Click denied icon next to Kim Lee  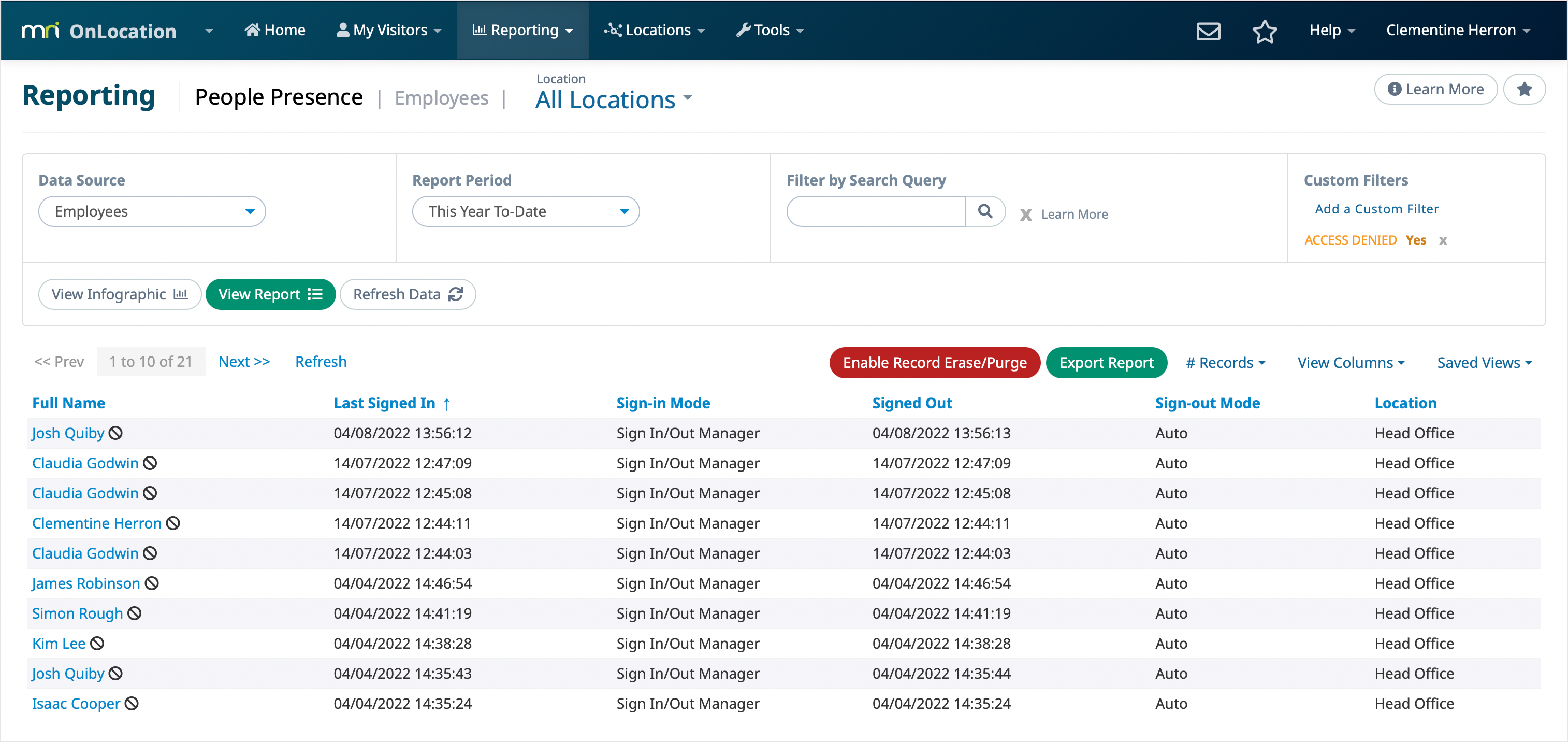97,644
